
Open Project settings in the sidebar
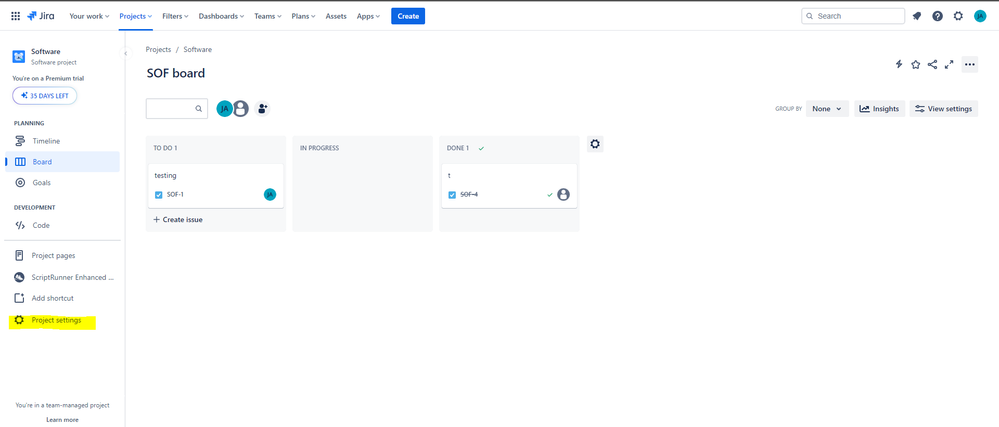[62, 321]
